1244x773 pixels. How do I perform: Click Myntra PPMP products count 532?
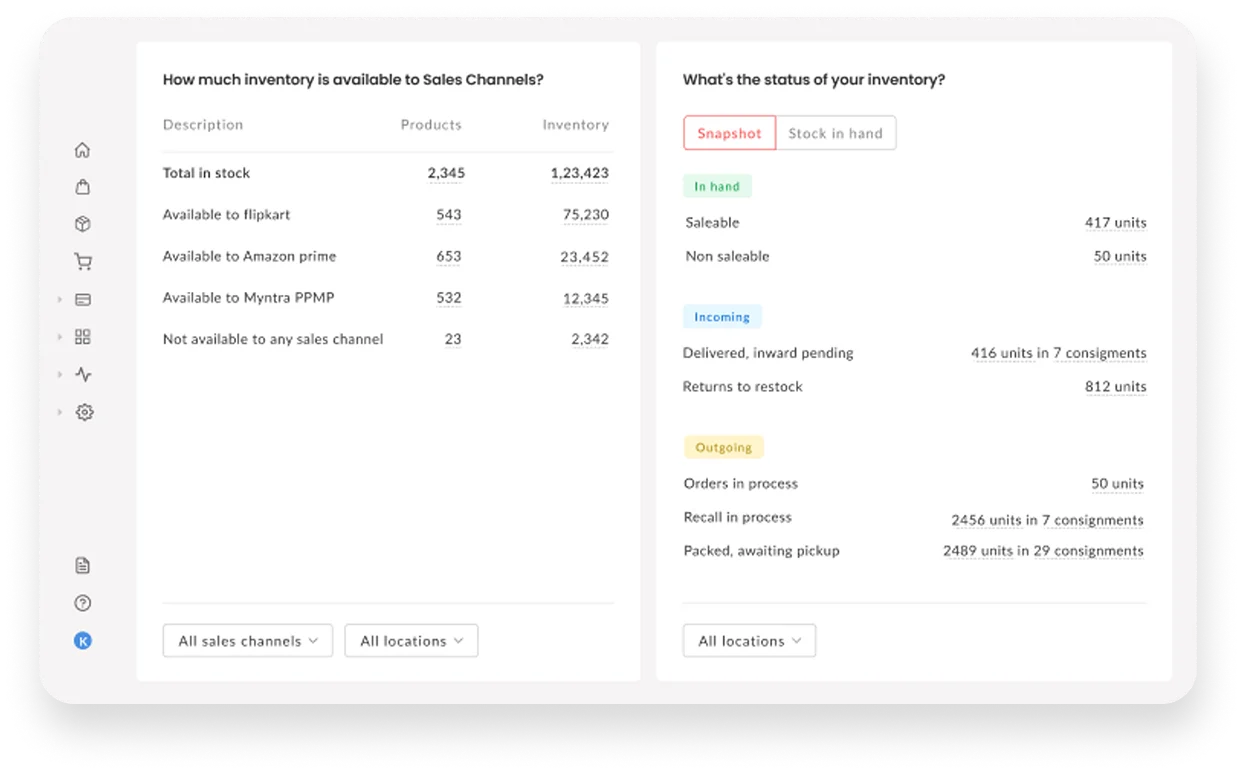click(449, 298)
